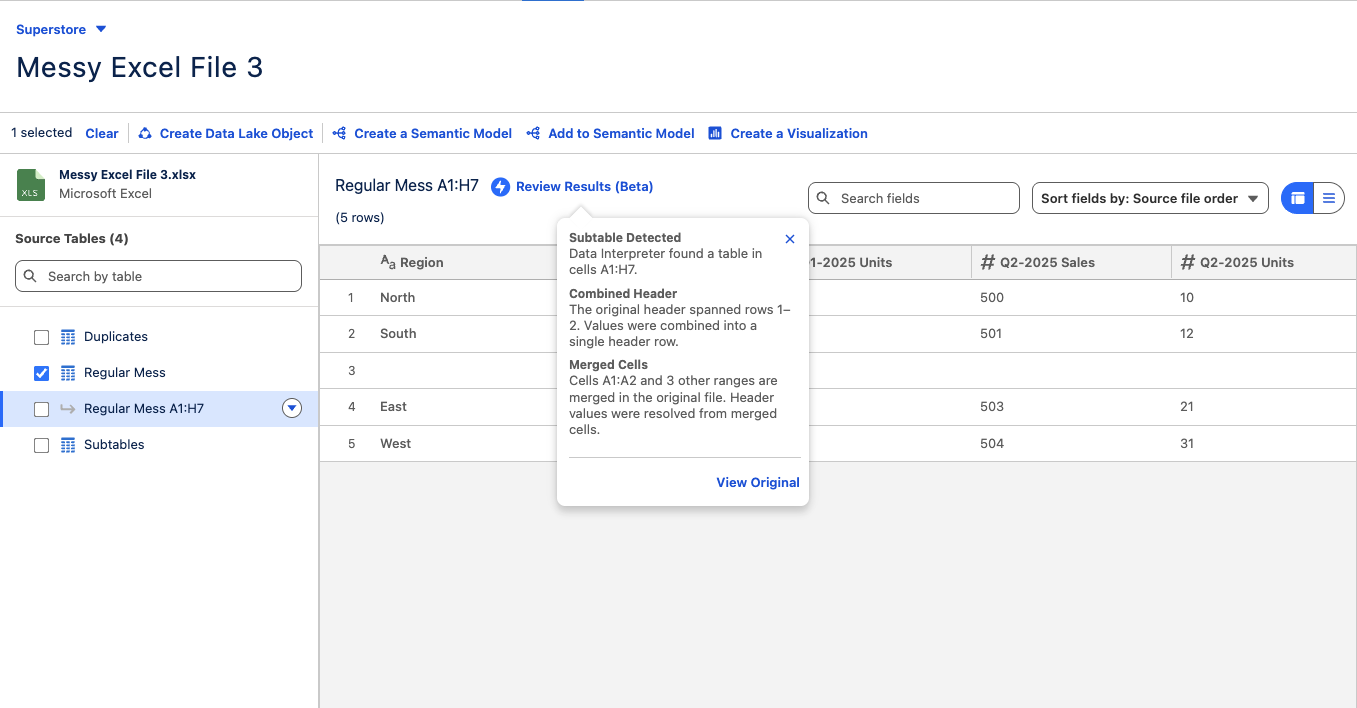Check the Subtables table checkbox
The image size is (1357, 708).
pyautogui.click(x=41, y=445)
